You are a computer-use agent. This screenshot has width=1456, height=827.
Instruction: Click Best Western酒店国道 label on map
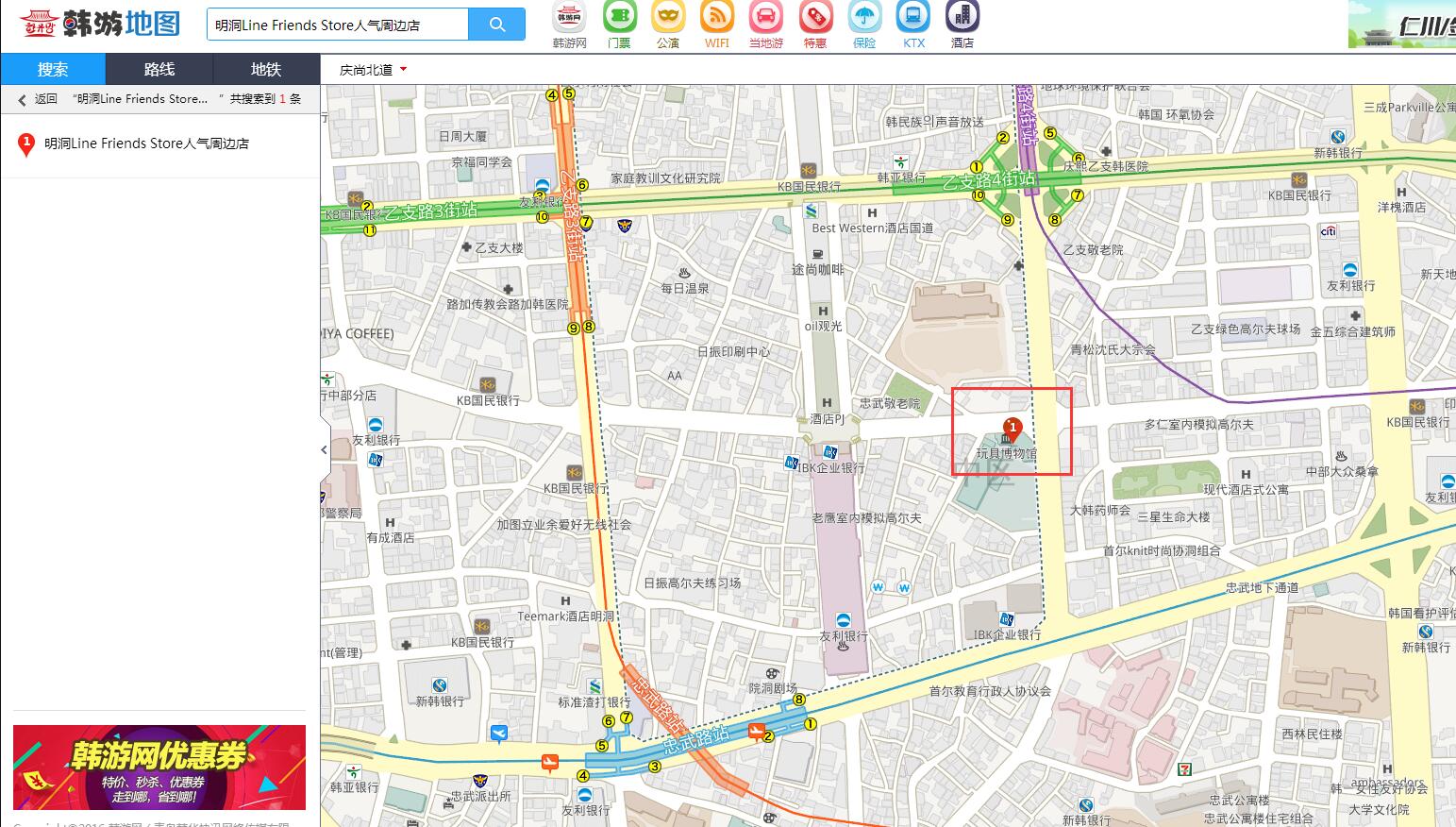[873, 228]
